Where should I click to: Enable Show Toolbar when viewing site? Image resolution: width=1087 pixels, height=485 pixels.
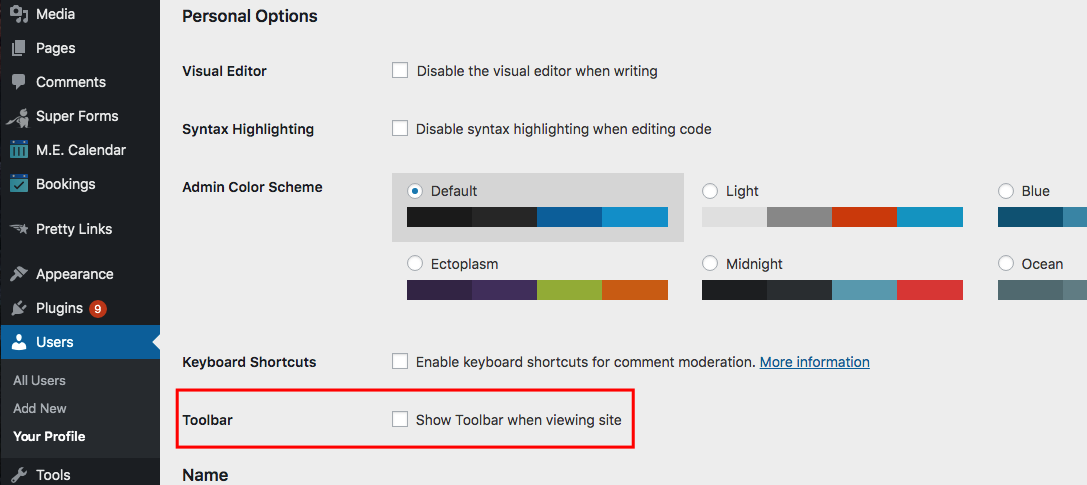click(400, 419)
